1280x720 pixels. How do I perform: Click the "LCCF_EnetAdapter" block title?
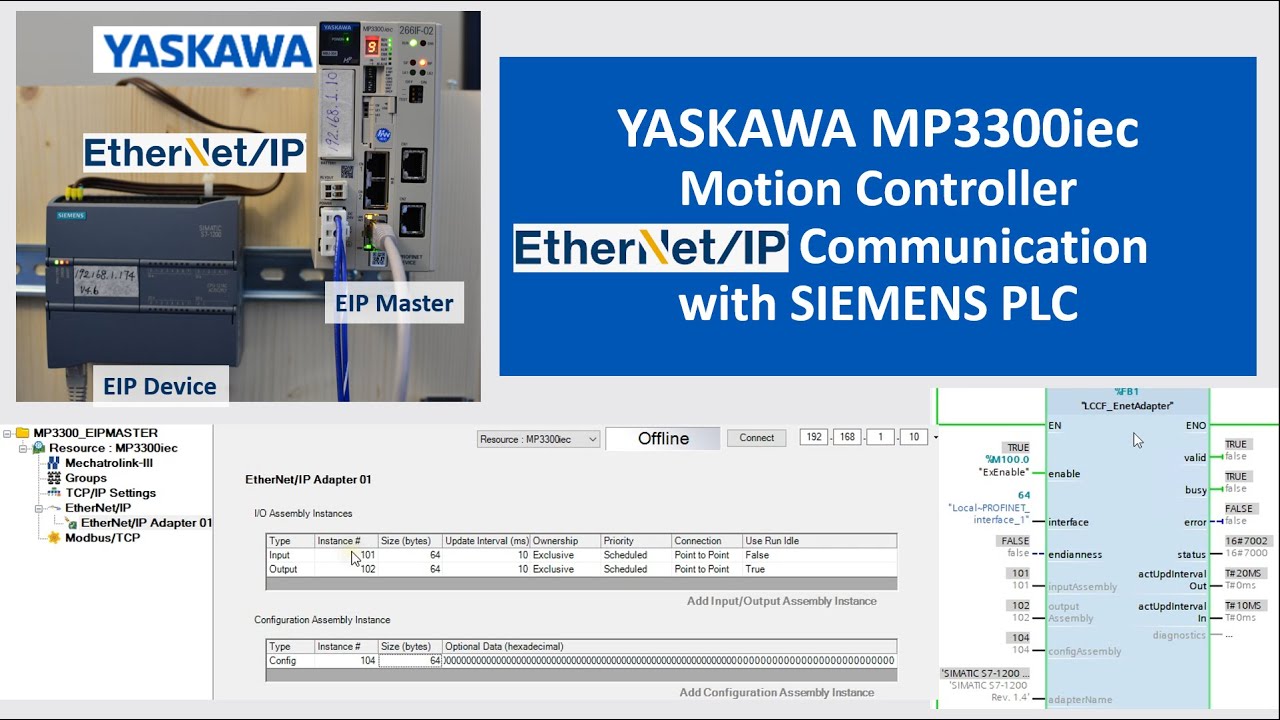pyautogui.click(x=1127, y=406)
